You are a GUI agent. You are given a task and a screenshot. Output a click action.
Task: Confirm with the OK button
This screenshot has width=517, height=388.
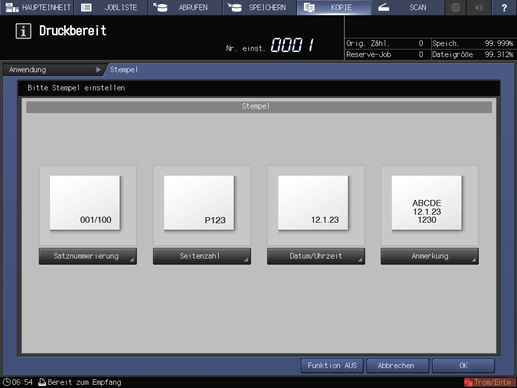click(463, 366)
